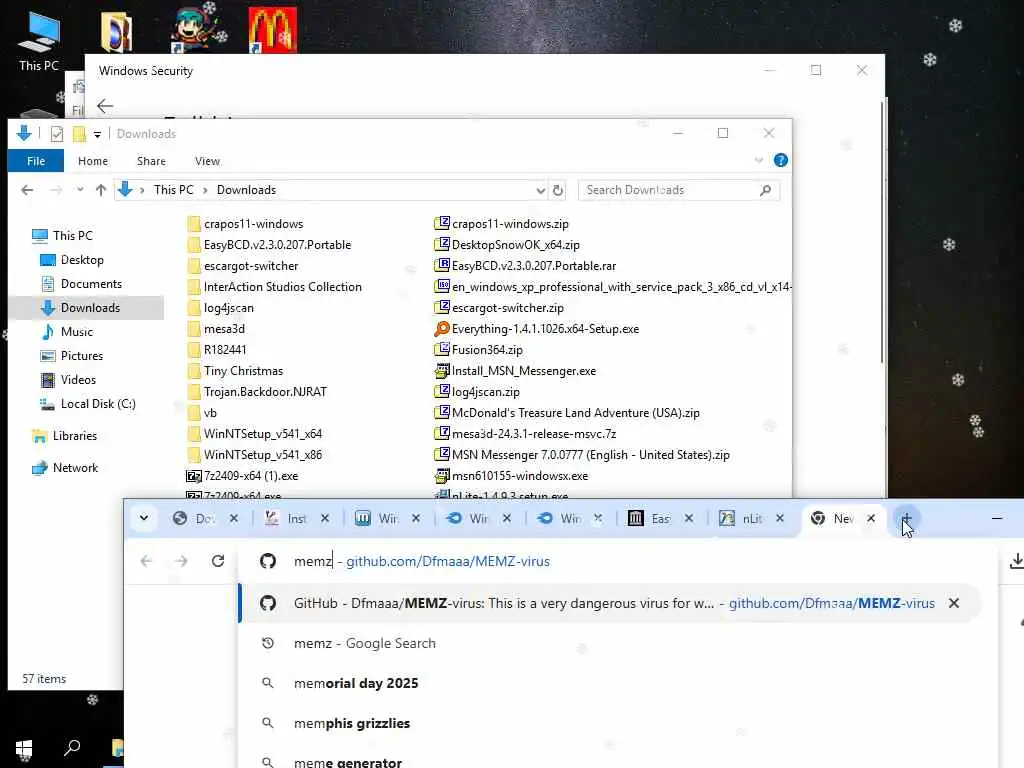Viewport: 1024px width, 768px height.
Task: Open the cartoon character desktop shortcut
Action: coord(198,29)
